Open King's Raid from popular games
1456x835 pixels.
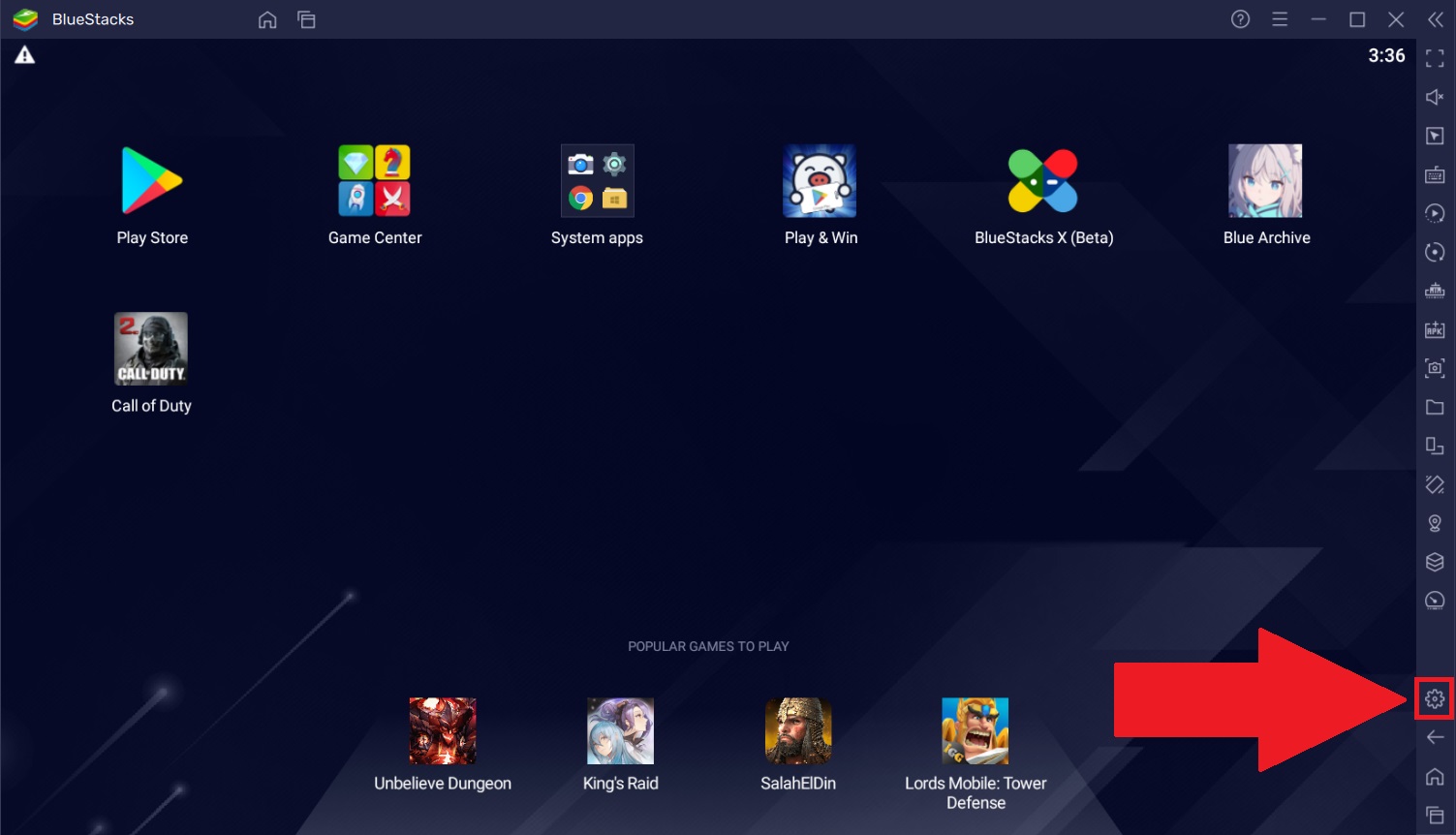(x=620, y=731)
